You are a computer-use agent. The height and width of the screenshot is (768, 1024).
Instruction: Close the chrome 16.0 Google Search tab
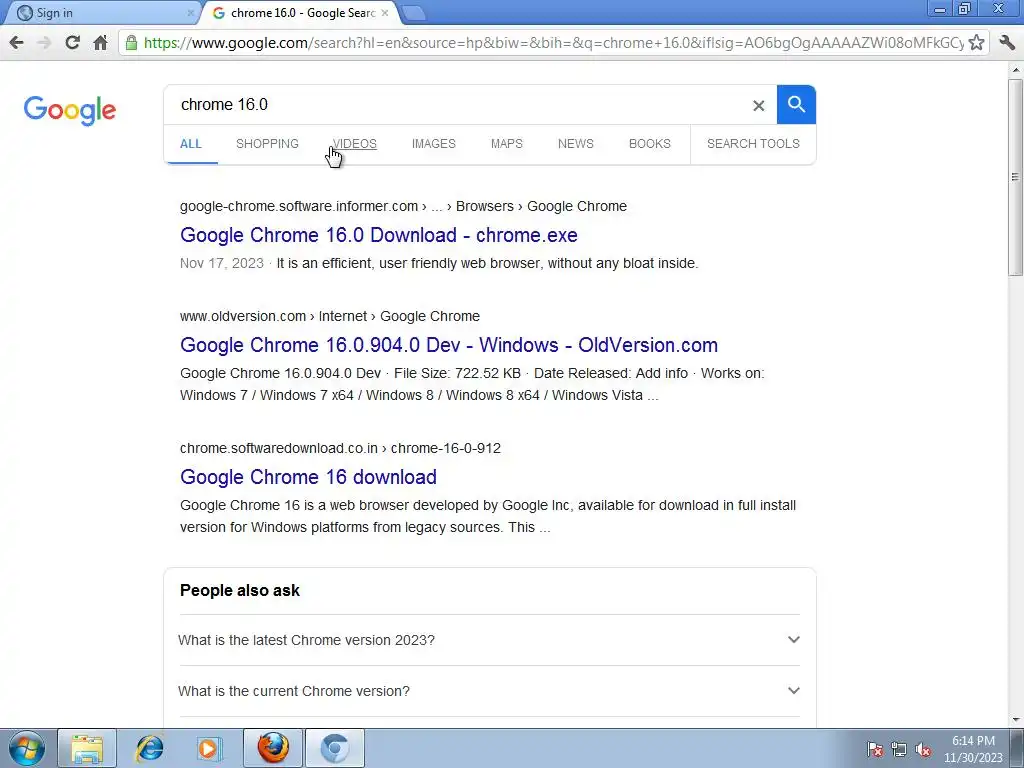[385, 12]
